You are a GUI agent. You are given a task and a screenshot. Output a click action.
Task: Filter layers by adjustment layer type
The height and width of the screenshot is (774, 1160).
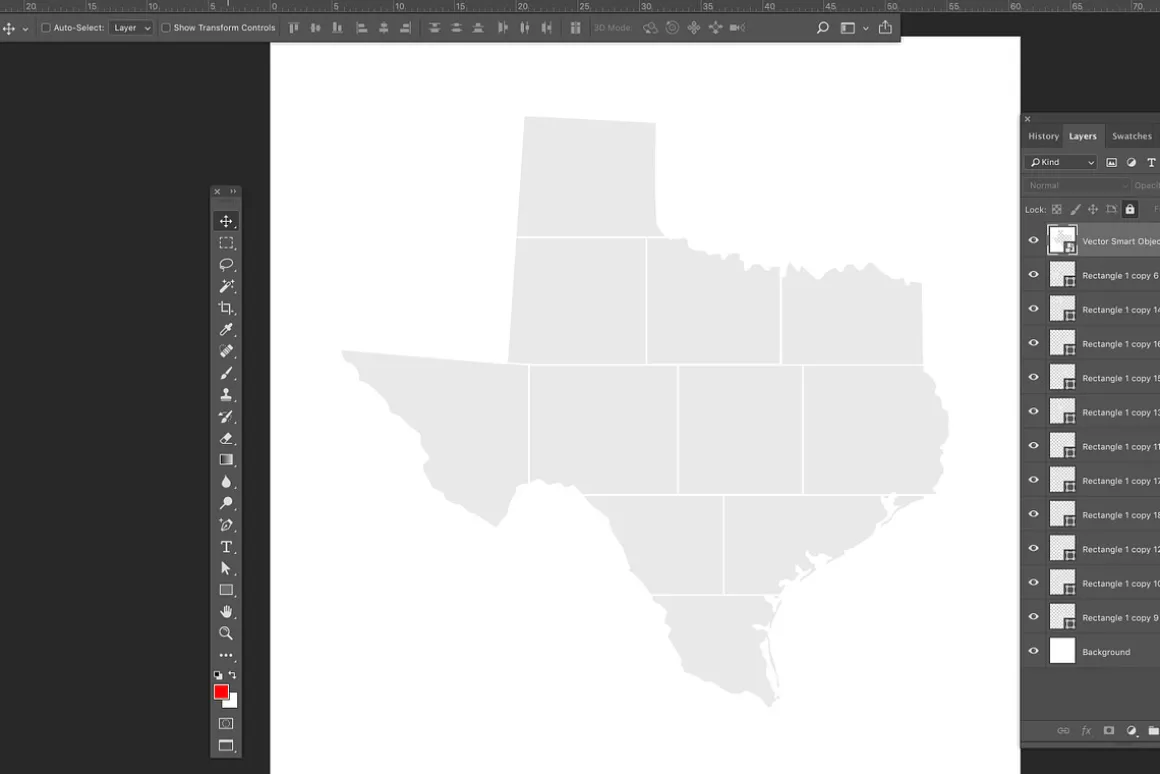click(1131, 162)
